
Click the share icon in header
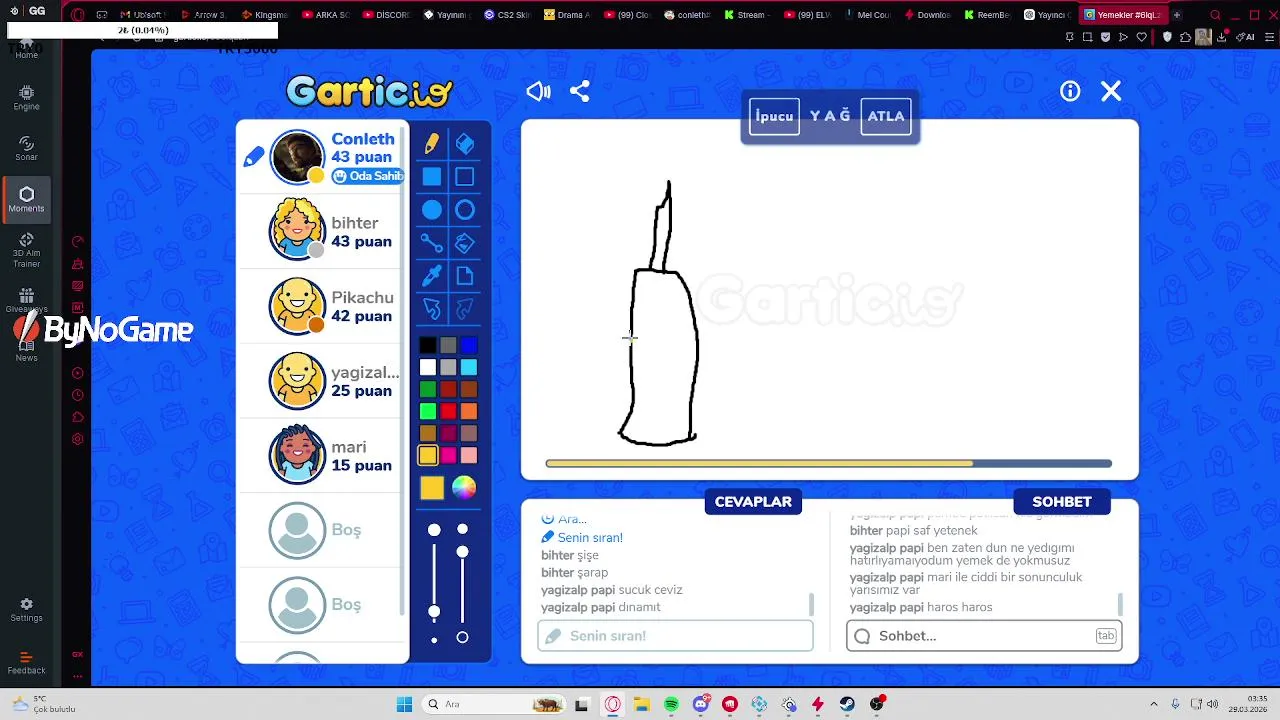pyautogui.click(x=580, y=92)
